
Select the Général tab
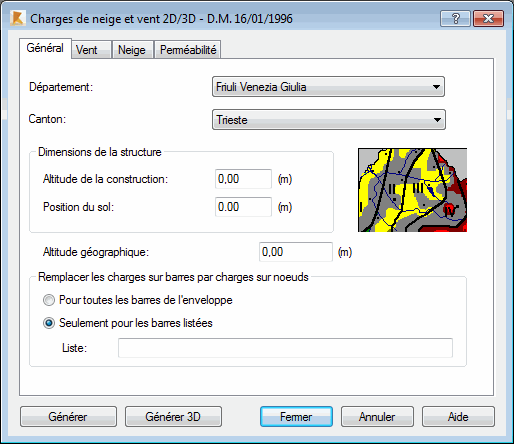[x=45, y=48]
